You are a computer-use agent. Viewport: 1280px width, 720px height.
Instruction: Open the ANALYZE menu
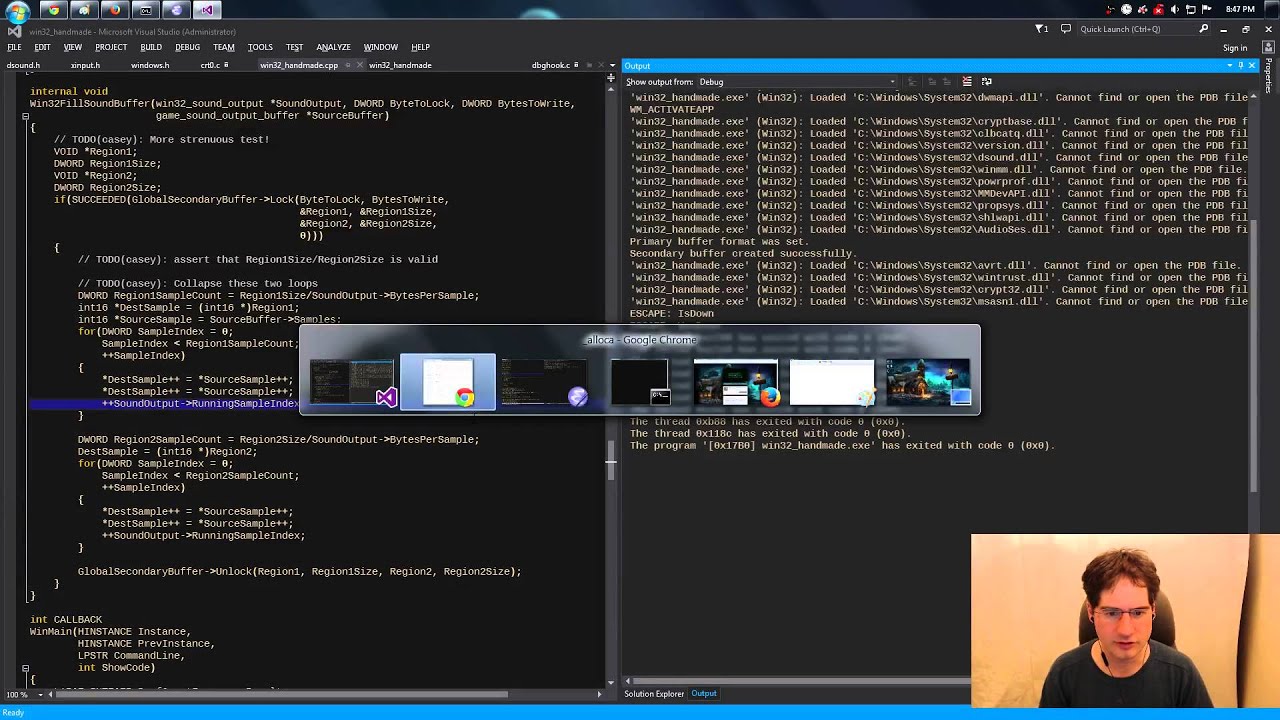[x=333, y=47]
